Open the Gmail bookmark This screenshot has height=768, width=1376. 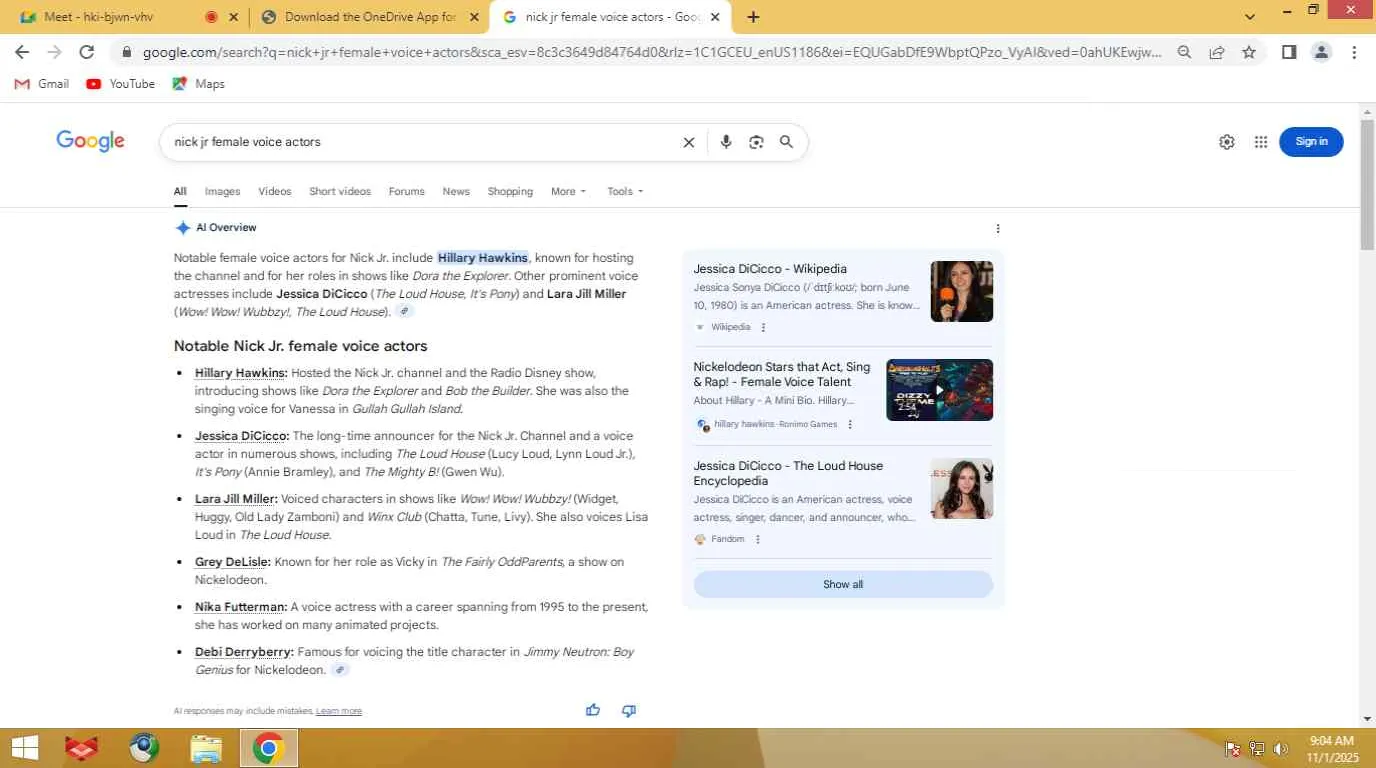tap(42, 84)
